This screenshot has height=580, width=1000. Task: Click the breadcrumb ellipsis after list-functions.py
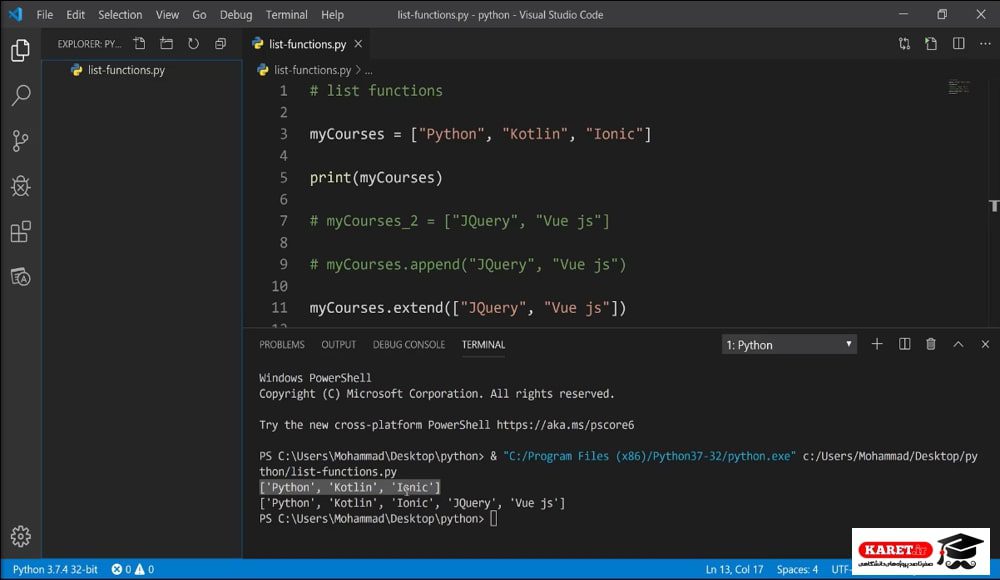369,70
